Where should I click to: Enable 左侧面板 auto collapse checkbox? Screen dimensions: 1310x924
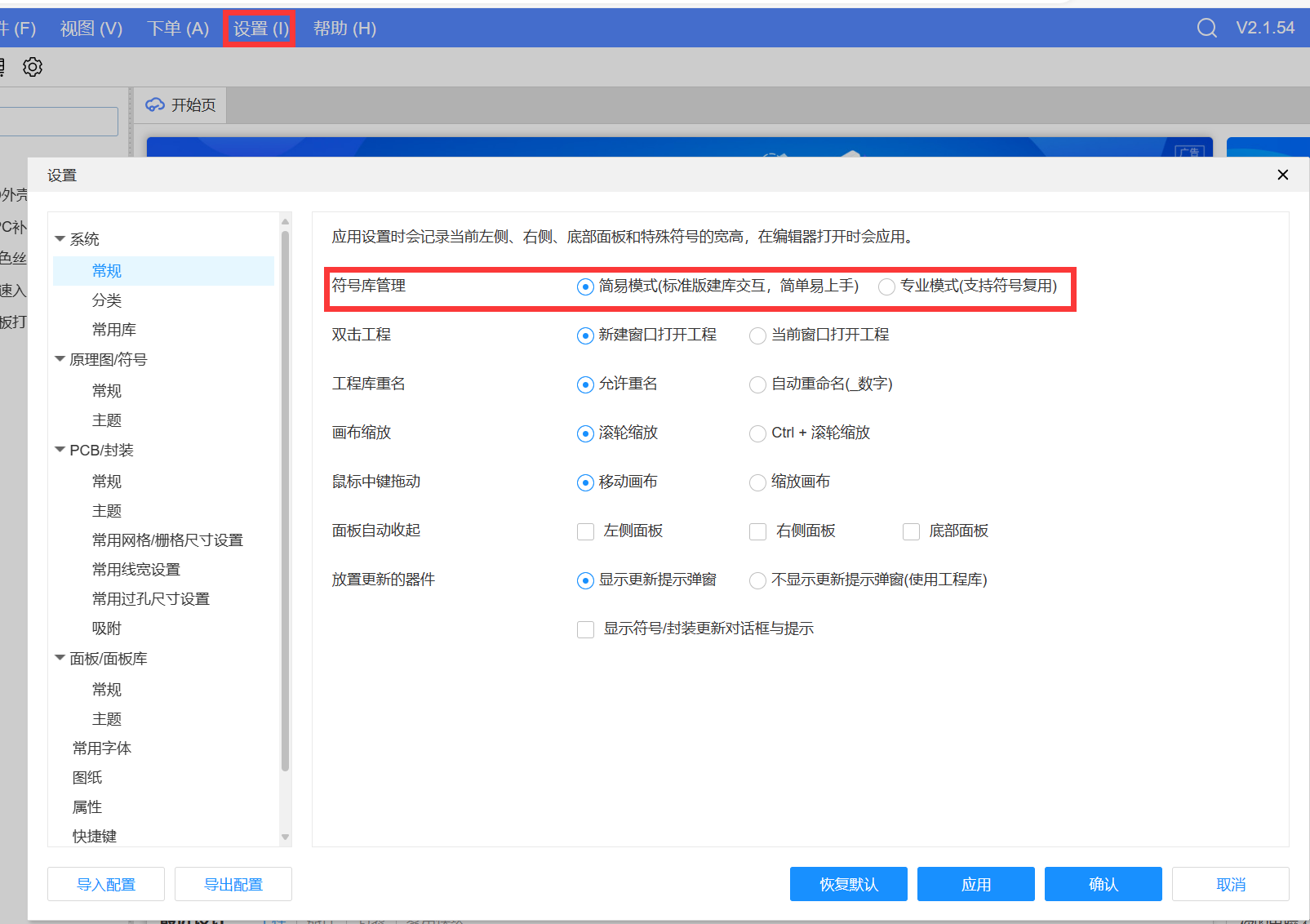(585, 531)
